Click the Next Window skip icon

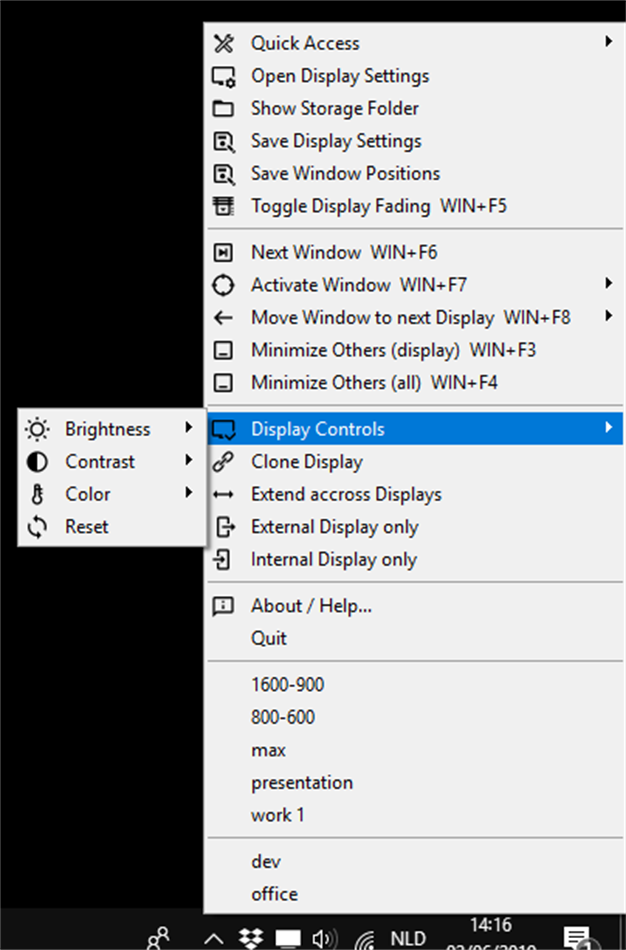tap(223, 252)
